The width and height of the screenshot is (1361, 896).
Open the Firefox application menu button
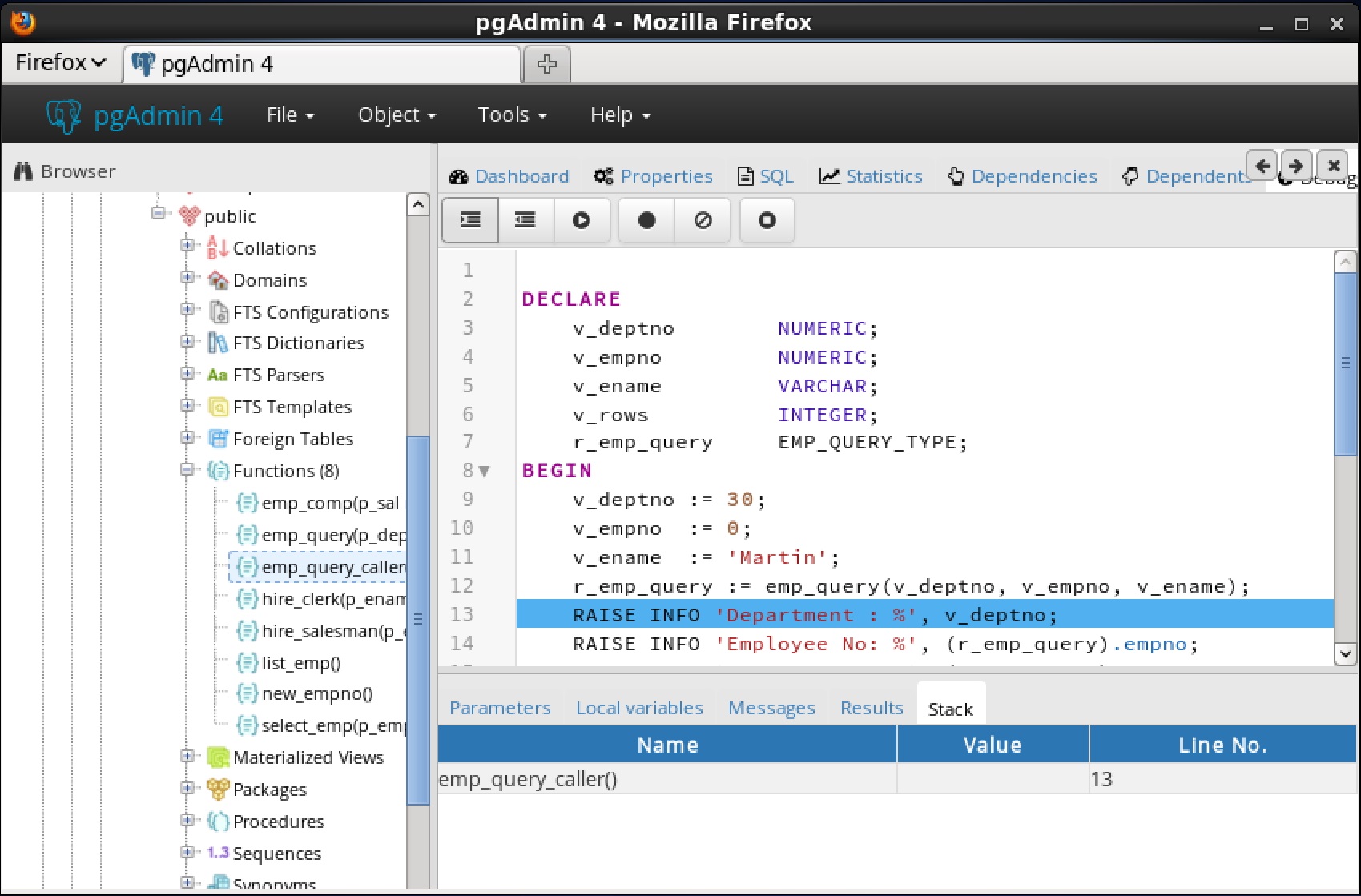coord(60,62)
